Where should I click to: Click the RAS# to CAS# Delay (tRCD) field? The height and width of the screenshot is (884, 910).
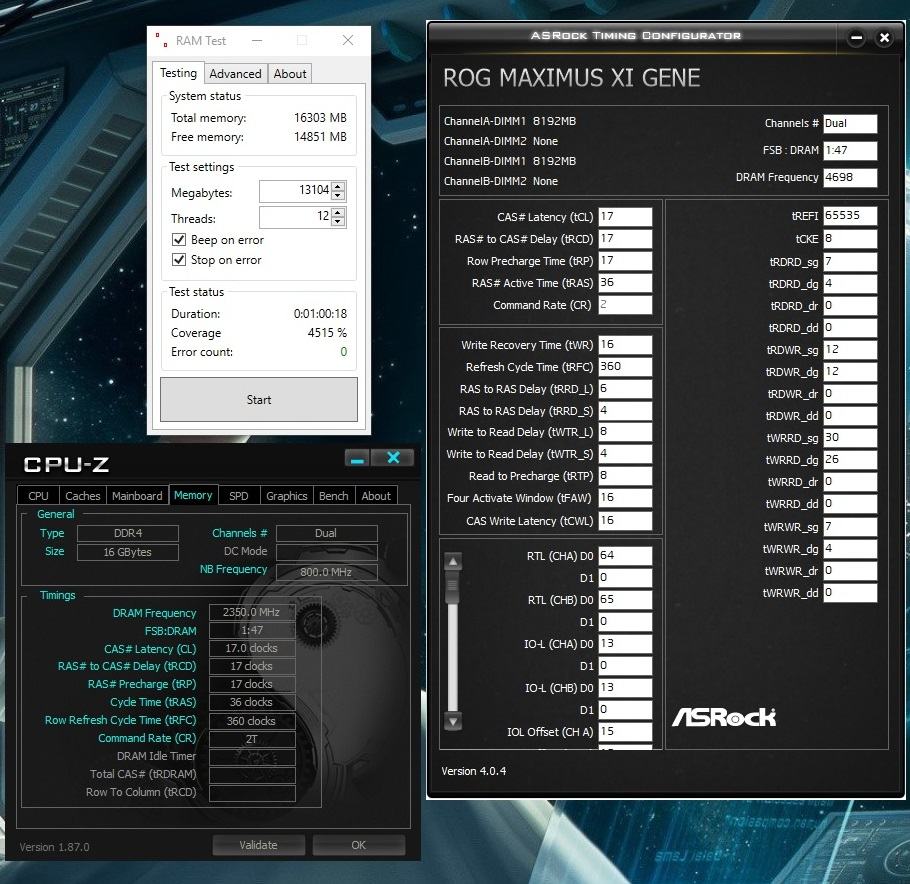[625, 239]
